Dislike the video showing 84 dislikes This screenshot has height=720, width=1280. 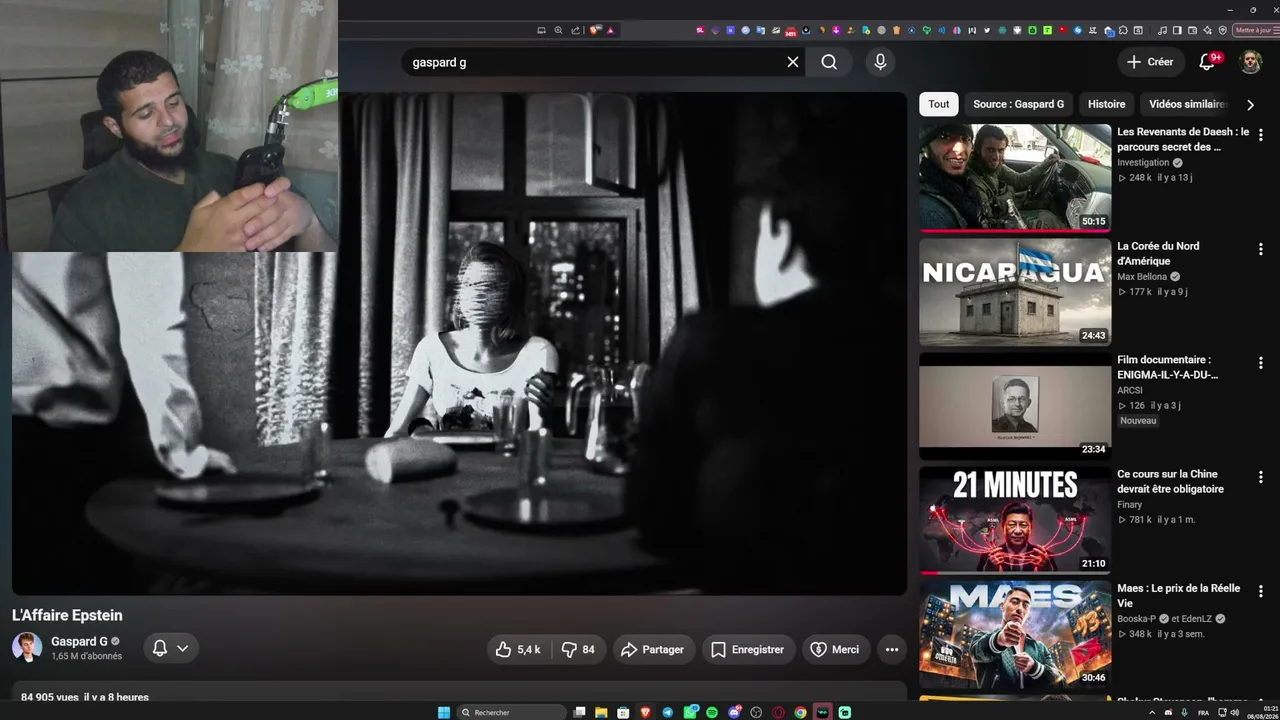(578, 650)
